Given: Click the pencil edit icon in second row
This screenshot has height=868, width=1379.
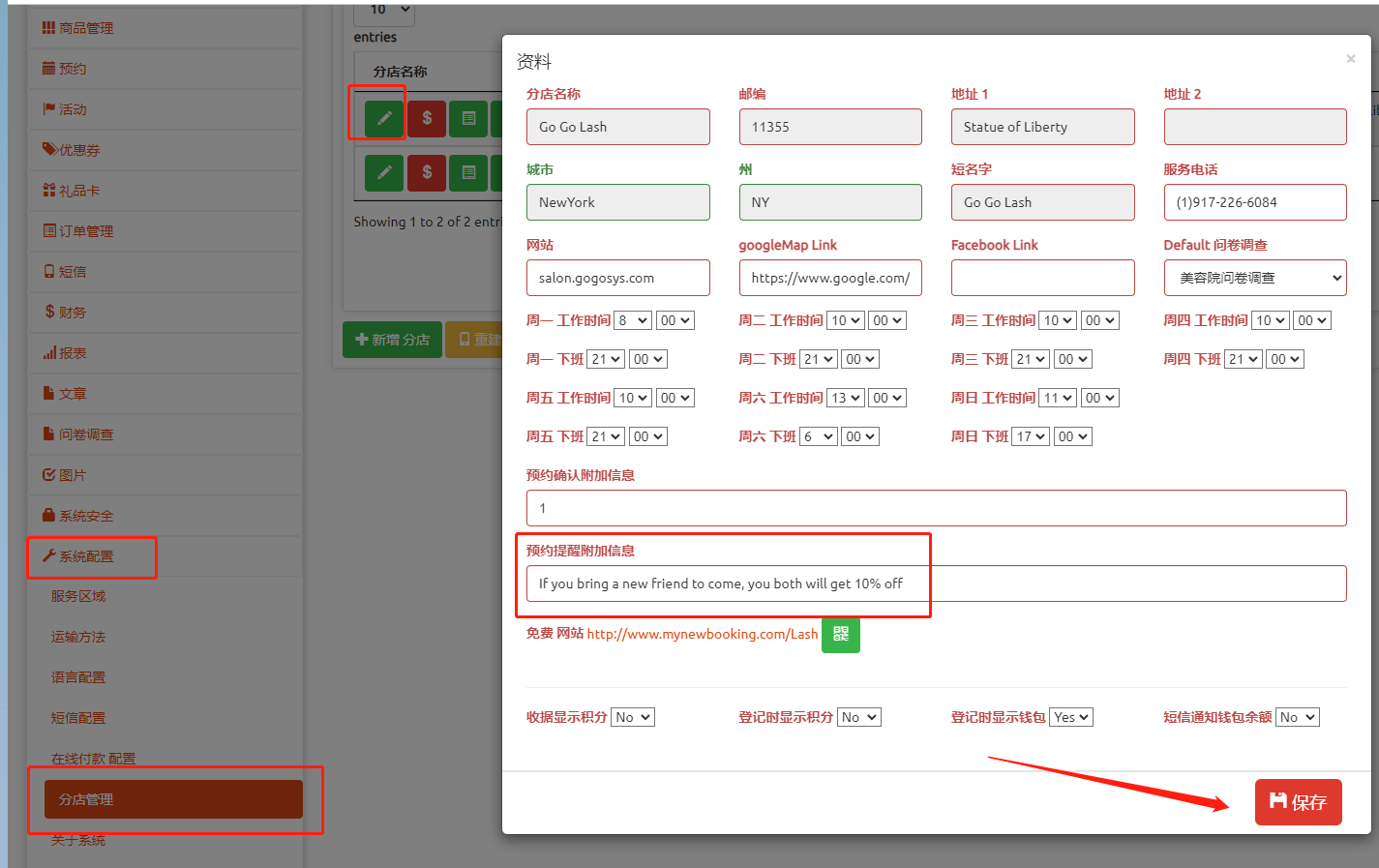Looking at the screenshot, I should click(384, 172).
